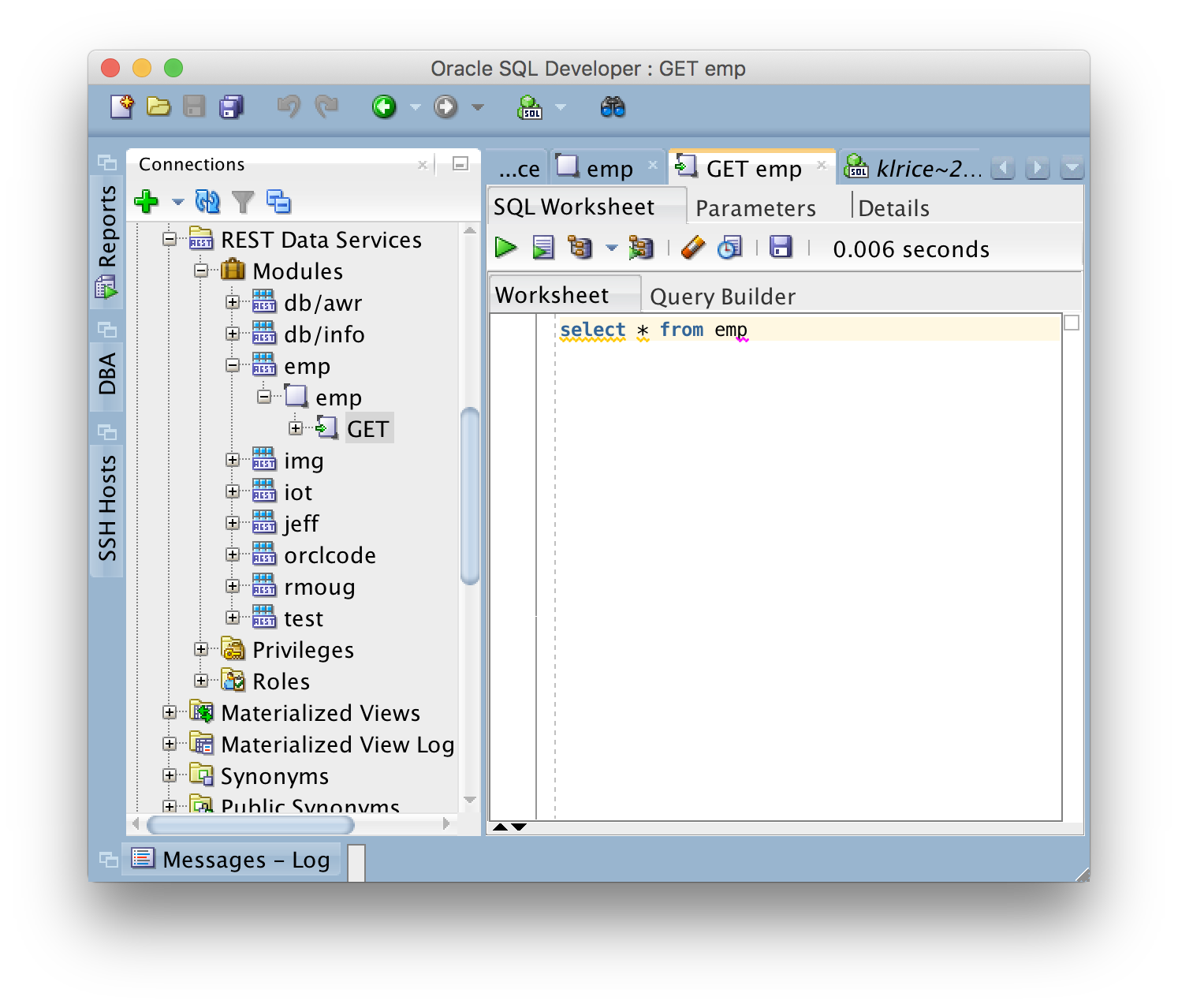The width and height of the screenshot is (1178, 1008).
Task: Switch to the klrice~2 worksheet tab
Action: [x=913, y=168]
